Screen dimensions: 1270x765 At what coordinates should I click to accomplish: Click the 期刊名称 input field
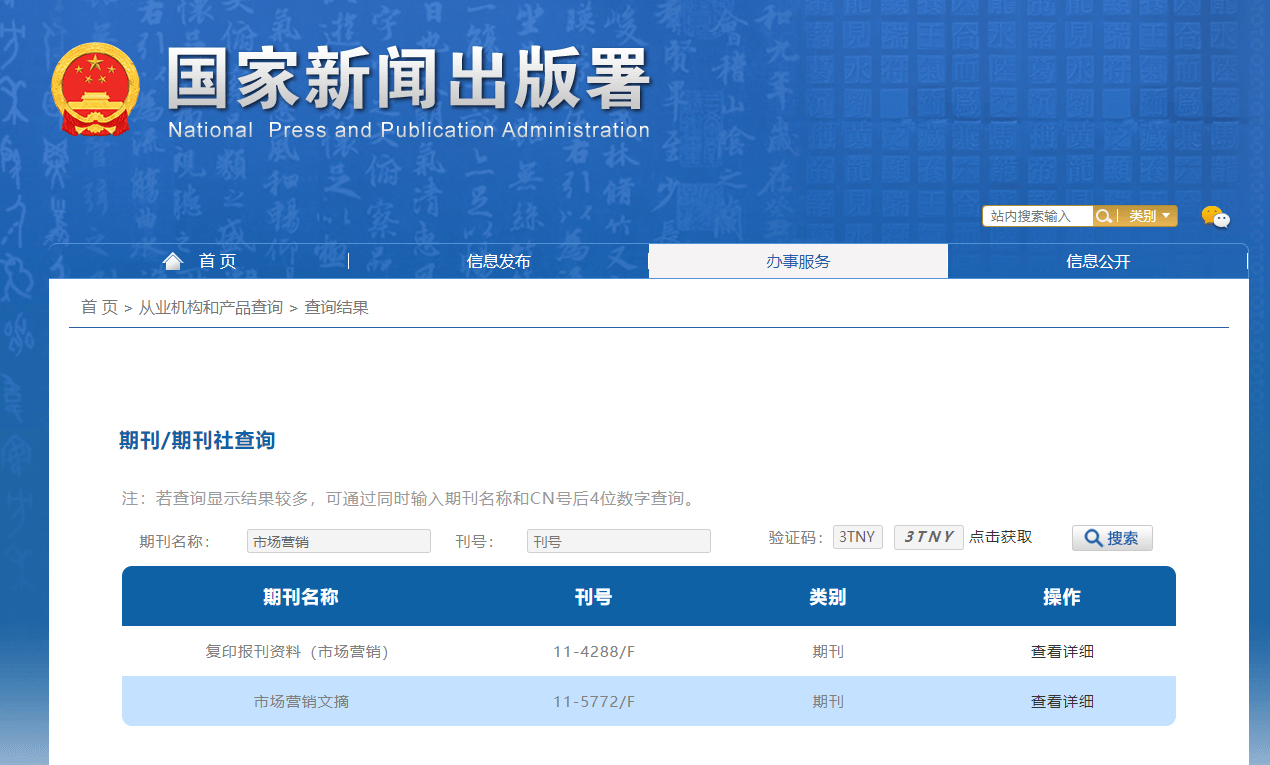[x=339, y=541]
